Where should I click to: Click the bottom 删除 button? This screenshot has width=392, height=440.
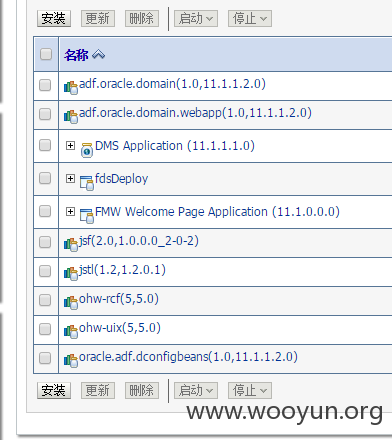pos(142,390)
